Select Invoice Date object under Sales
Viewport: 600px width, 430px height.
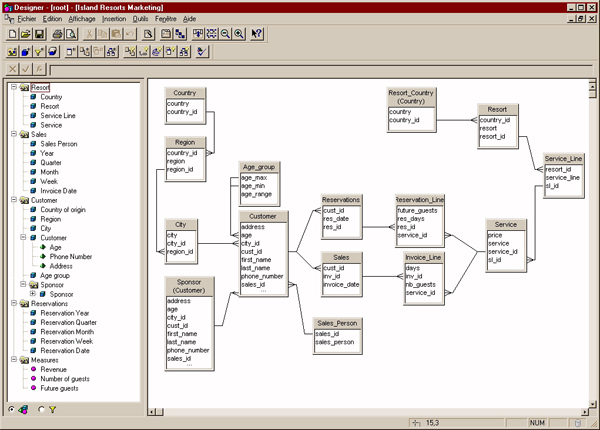click(62, 190)
